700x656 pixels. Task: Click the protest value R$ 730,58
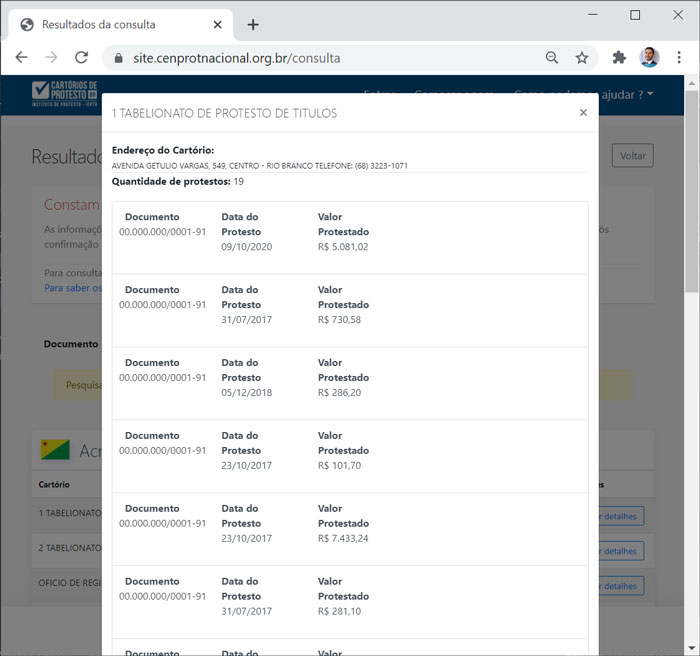click(x=339, y=319)
